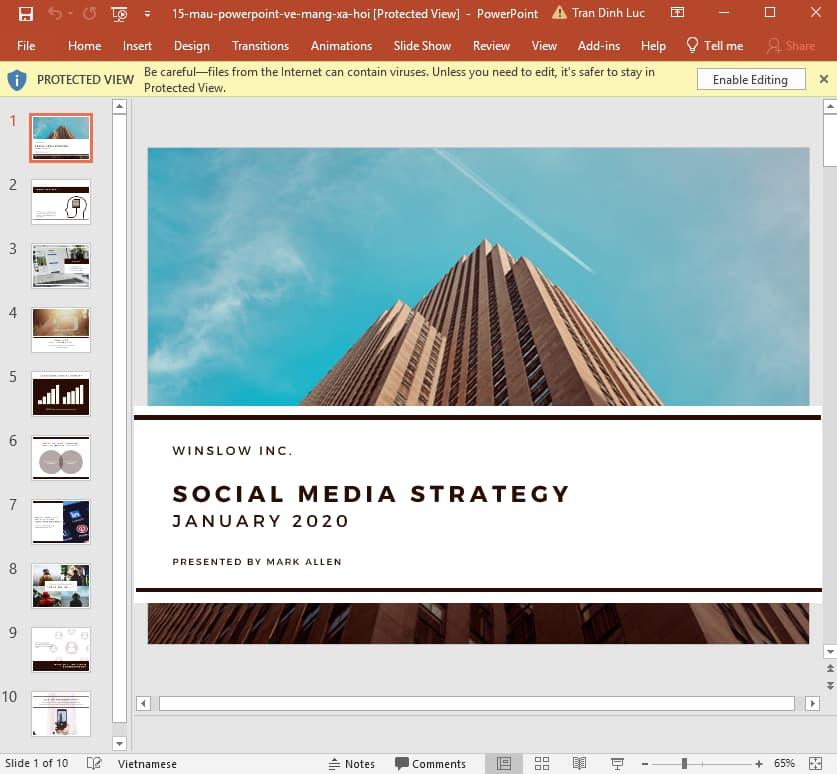Viewport: 837px width, 774px height.
Task: Save the presentation
Action: (24, 12)
